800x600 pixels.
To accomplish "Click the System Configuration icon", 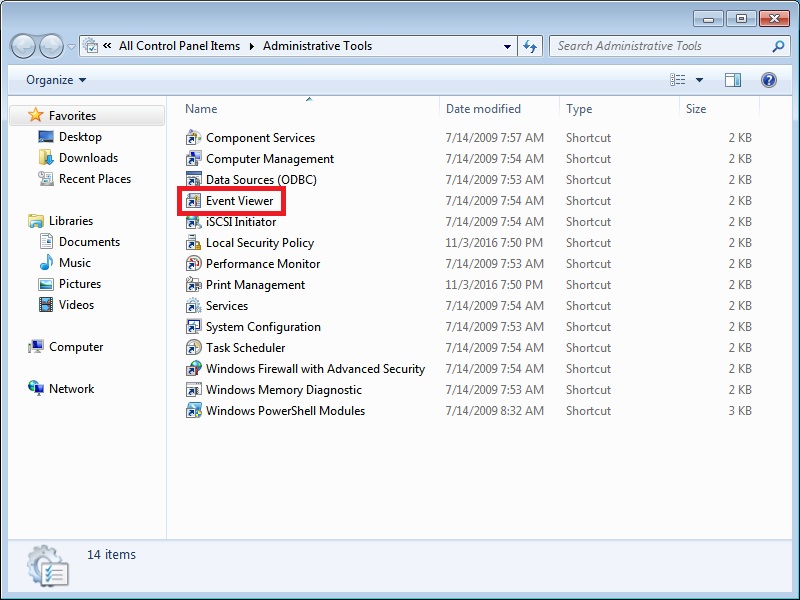I will coord(193,327).
